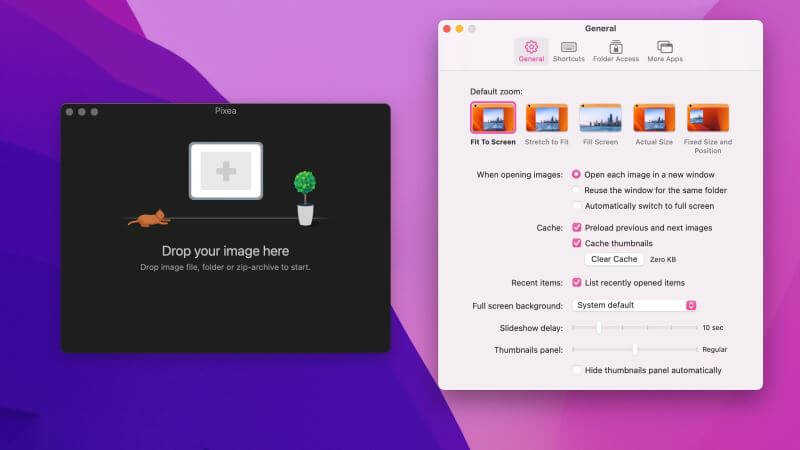
Task: Switch to the Shortcuts tab
Action: point(568,51)
